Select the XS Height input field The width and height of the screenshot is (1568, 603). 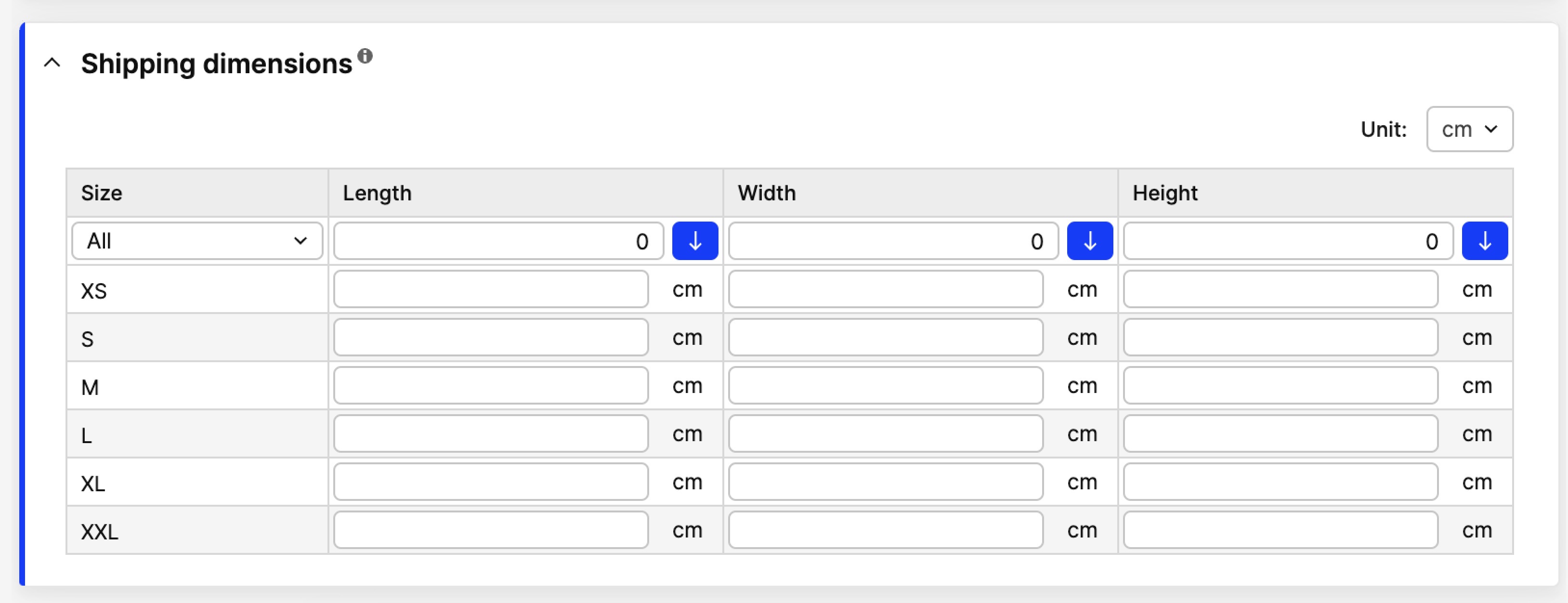pyautogui.click(x=1281, y=289)
